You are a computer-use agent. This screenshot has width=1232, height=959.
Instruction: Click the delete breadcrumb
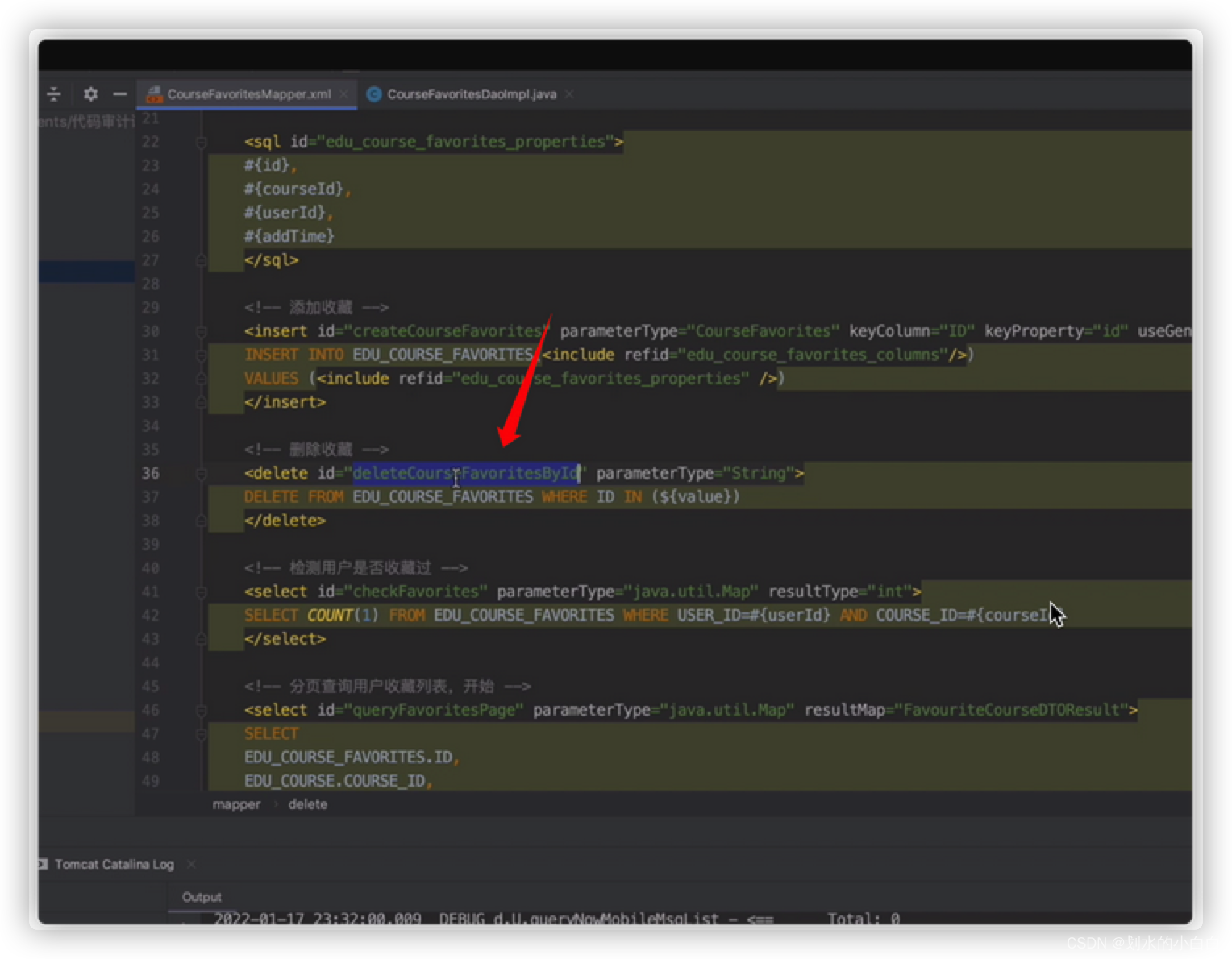pos(308,804)
